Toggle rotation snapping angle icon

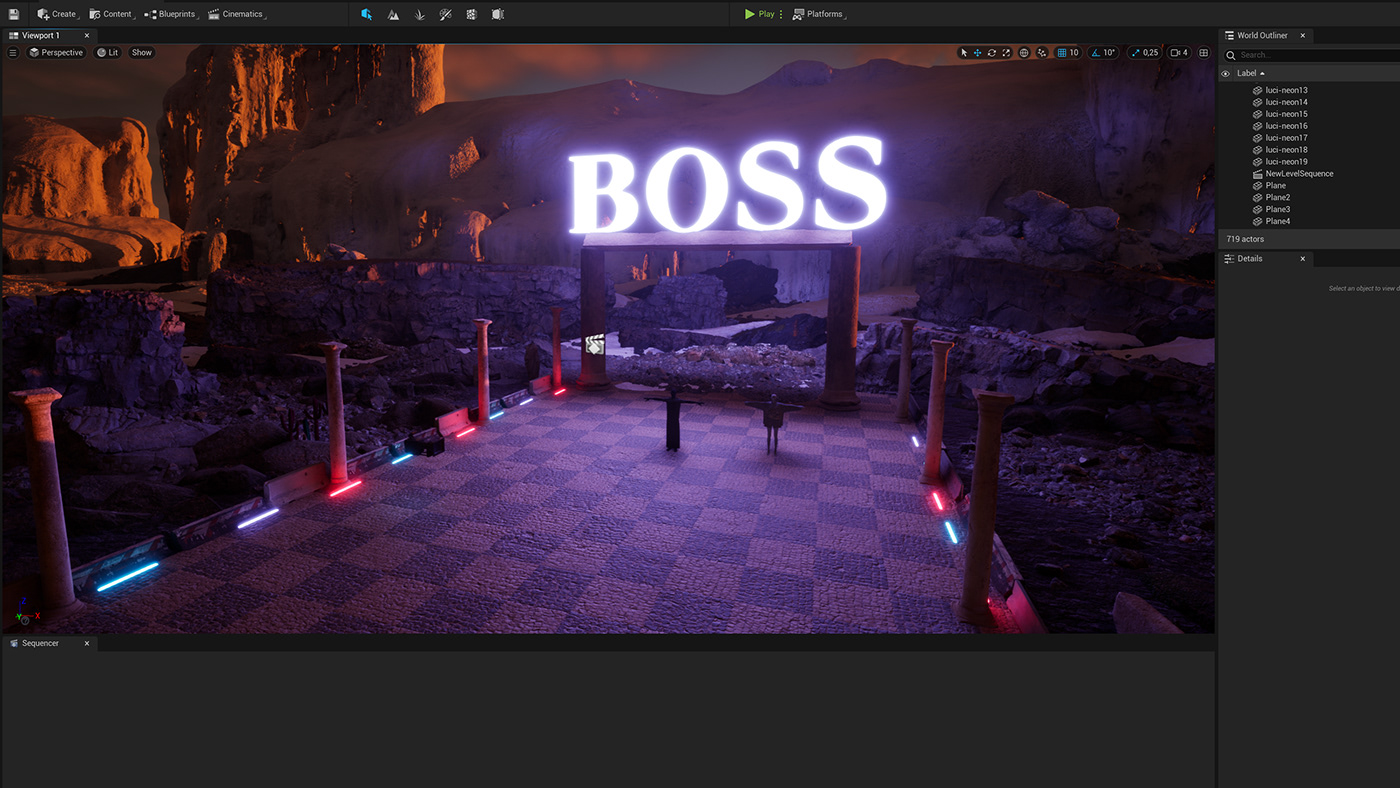point(1096,53)
